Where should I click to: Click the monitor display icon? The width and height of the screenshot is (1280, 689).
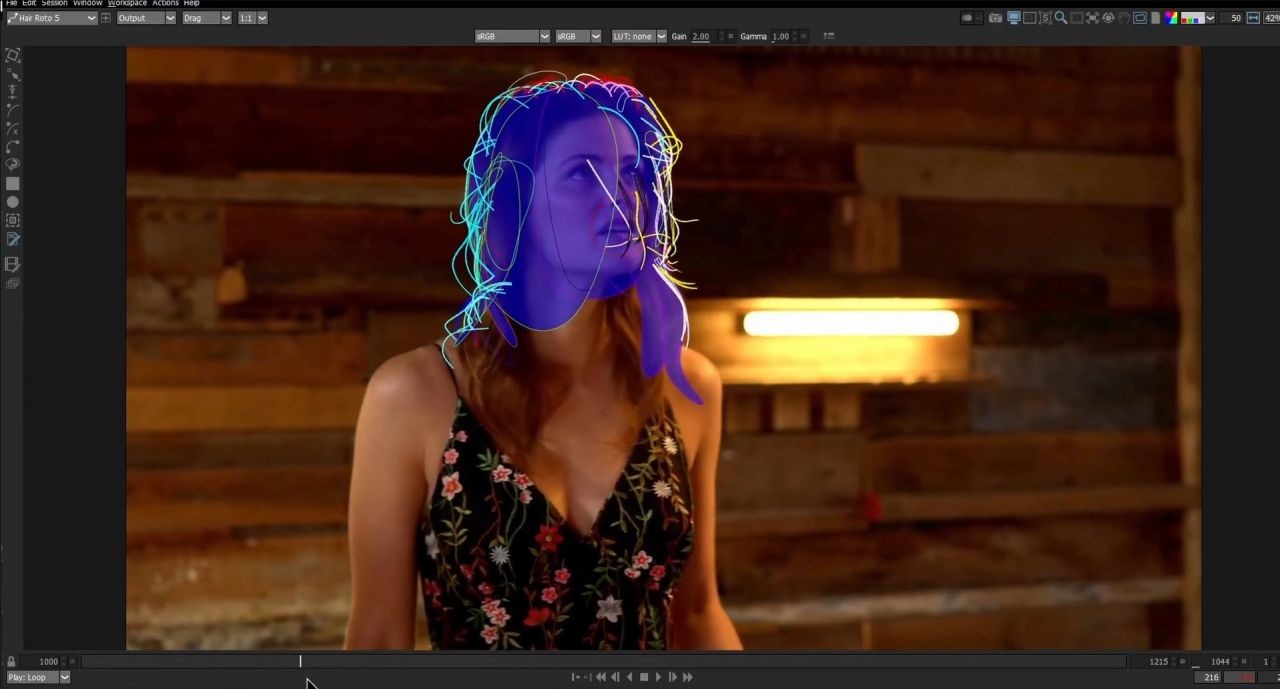(1013, 18)
